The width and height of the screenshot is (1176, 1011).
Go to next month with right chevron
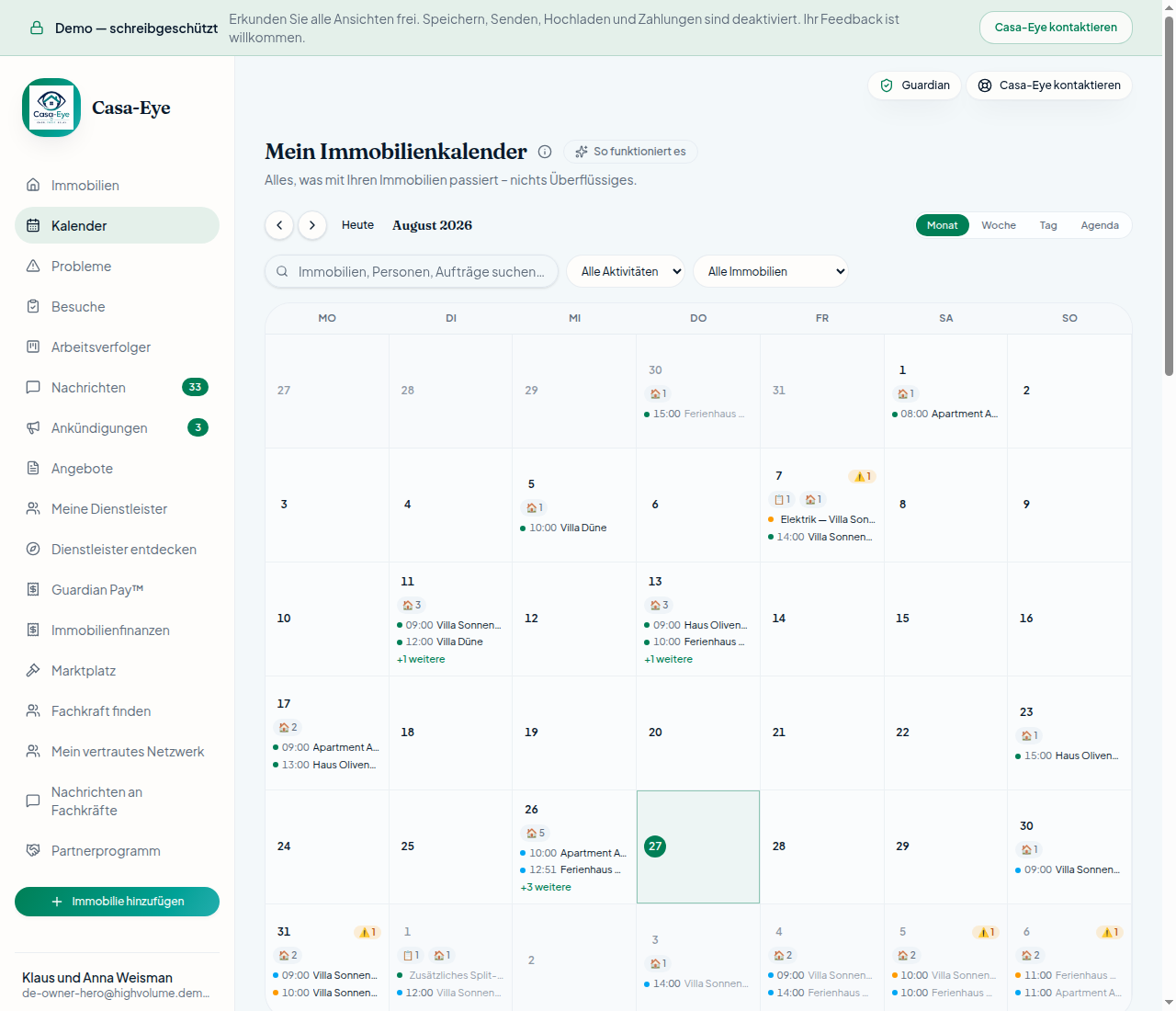[312, 225]
